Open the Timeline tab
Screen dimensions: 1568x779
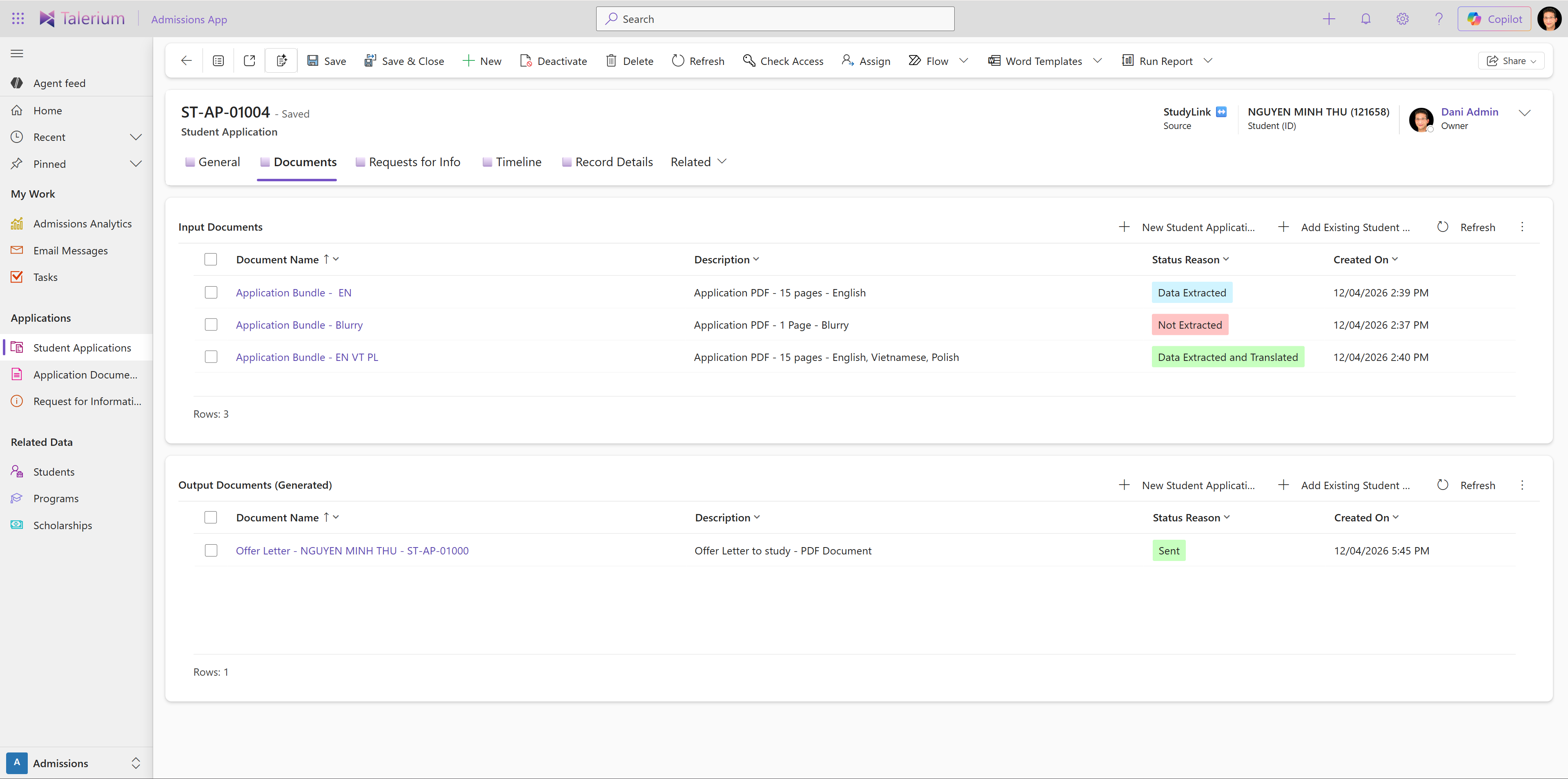[518, 162]
